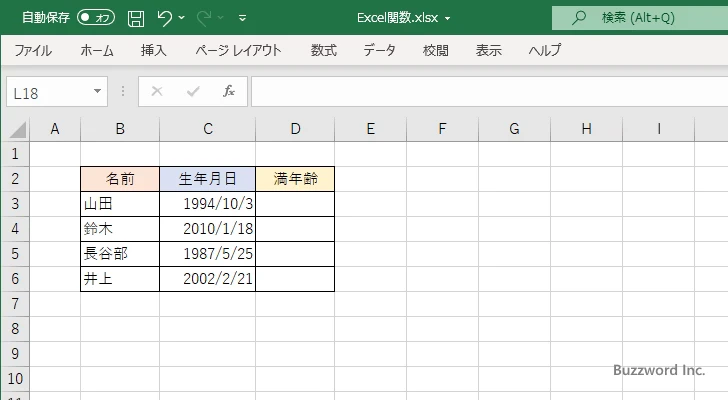Click the greyed Redo arrow icon
728x400 pixels.
203,18
